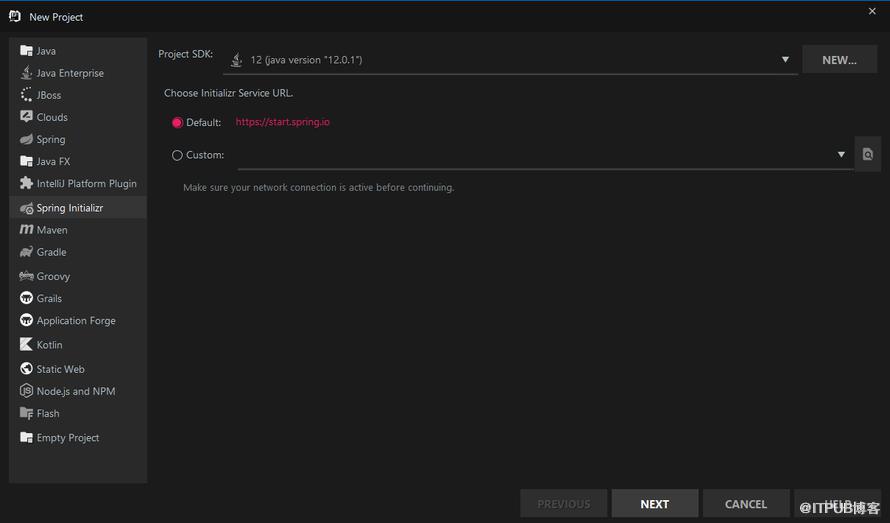The image size is (890, 523).
Task: Select Flash label in list
Action: [x=48, y=413]
